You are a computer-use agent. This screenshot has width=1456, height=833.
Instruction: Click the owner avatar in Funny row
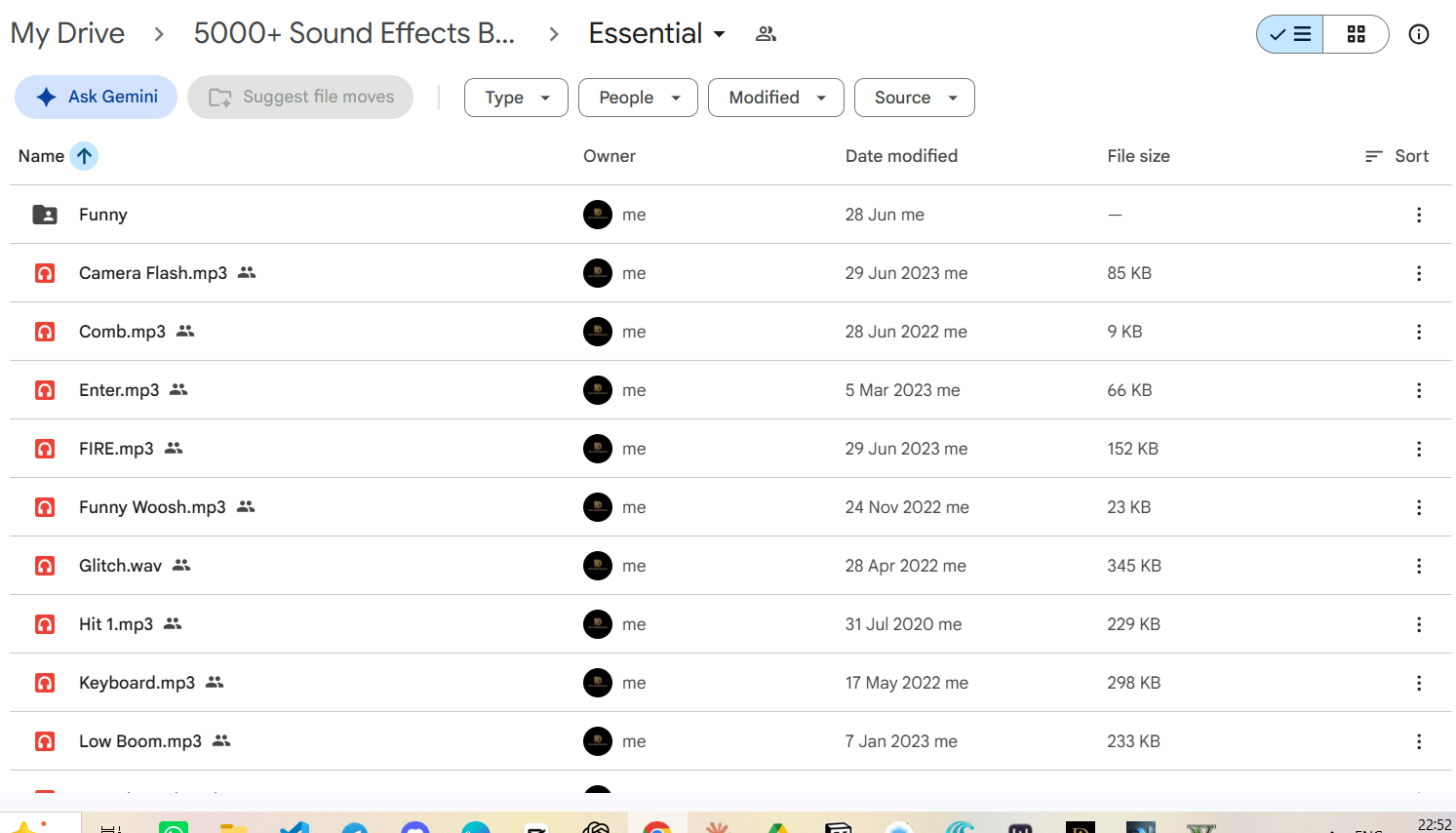point(598,215)
